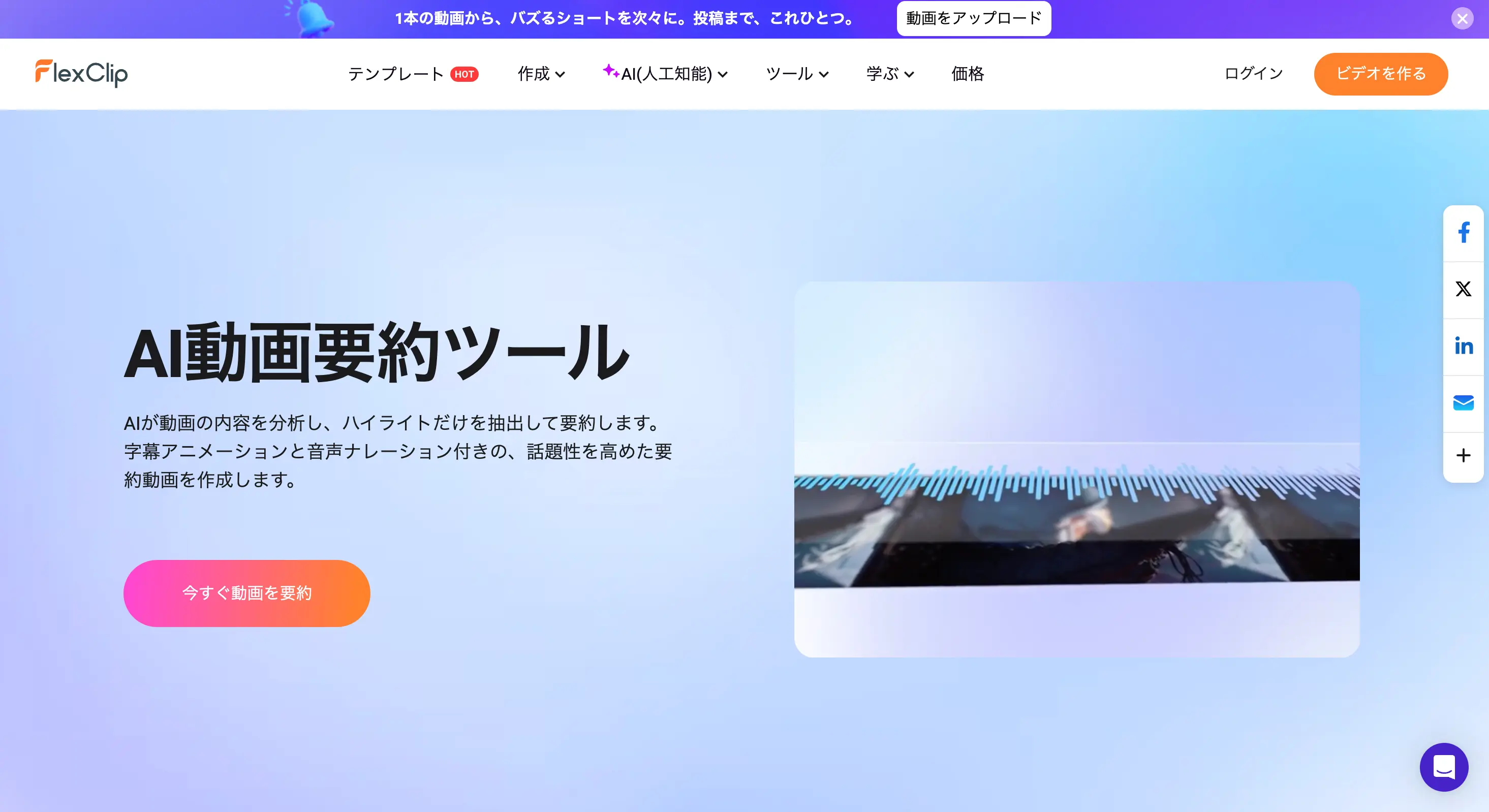Open the chat support bubble
Image resolution: width=1489 pixels, height=812 pixels.
click(1443, 767)
